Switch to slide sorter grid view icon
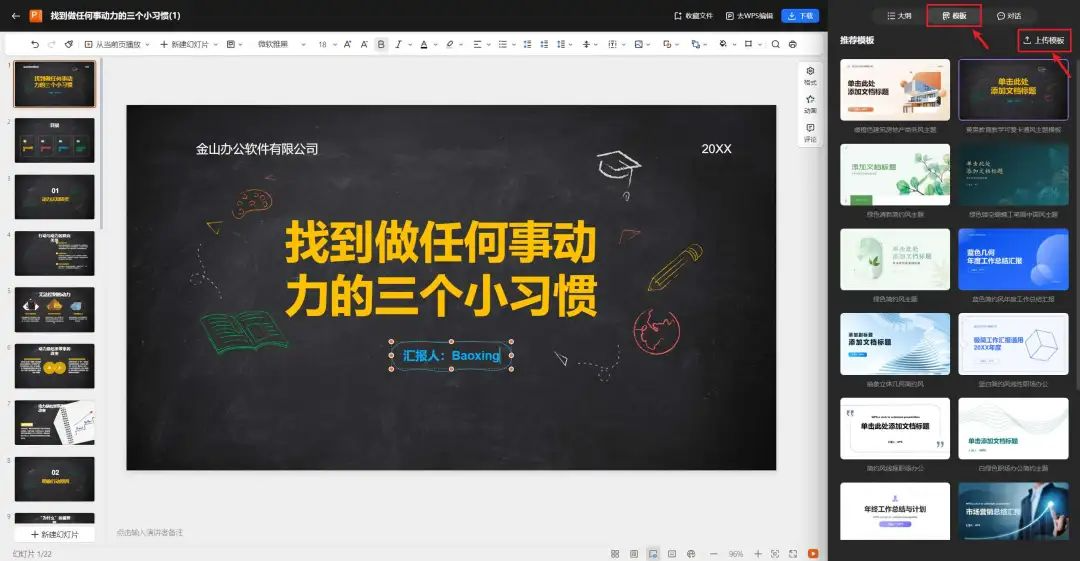 click(x=615, y=553)
